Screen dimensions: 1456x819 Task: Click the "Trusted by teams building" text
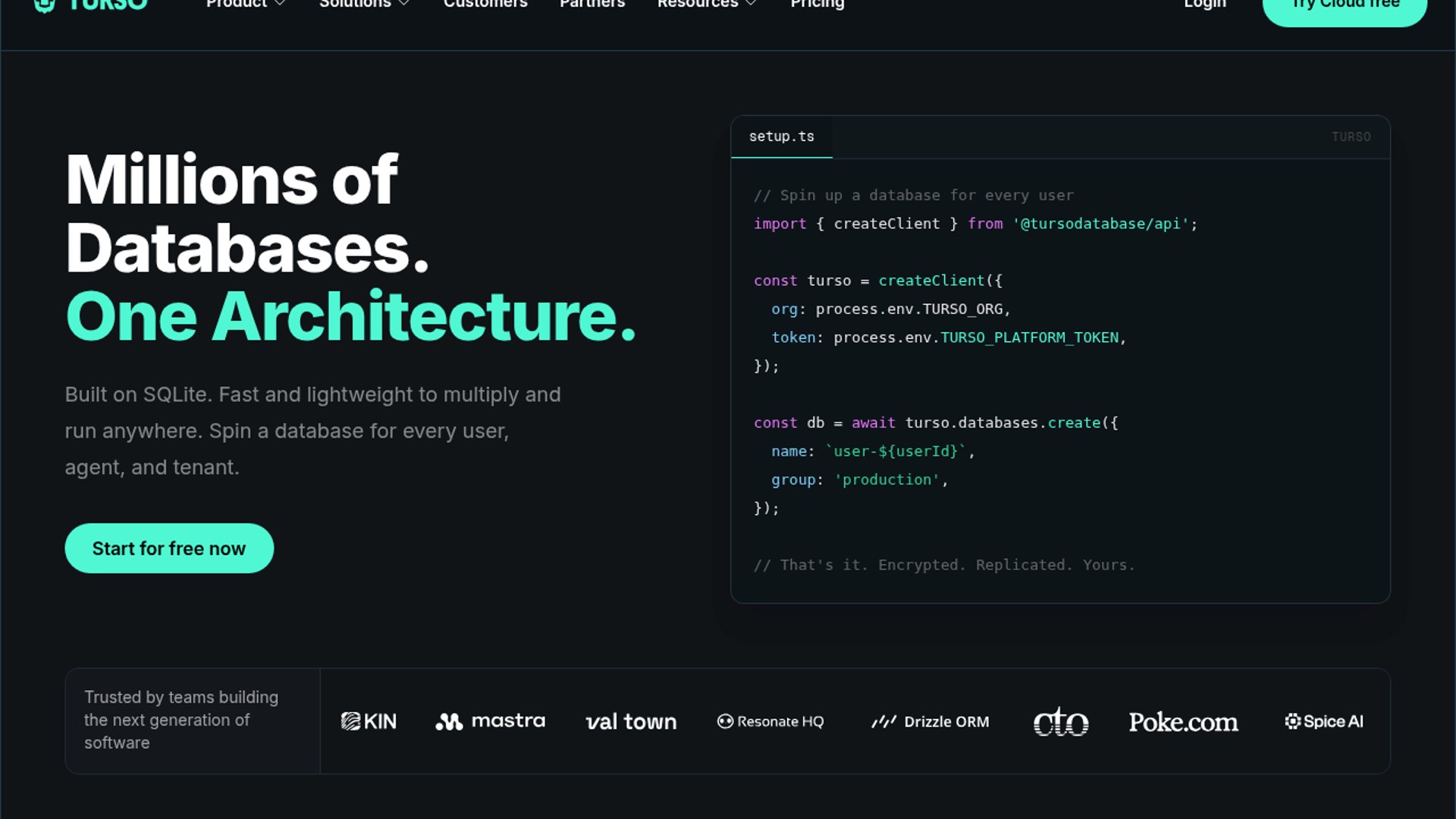(x=181, y=720)
